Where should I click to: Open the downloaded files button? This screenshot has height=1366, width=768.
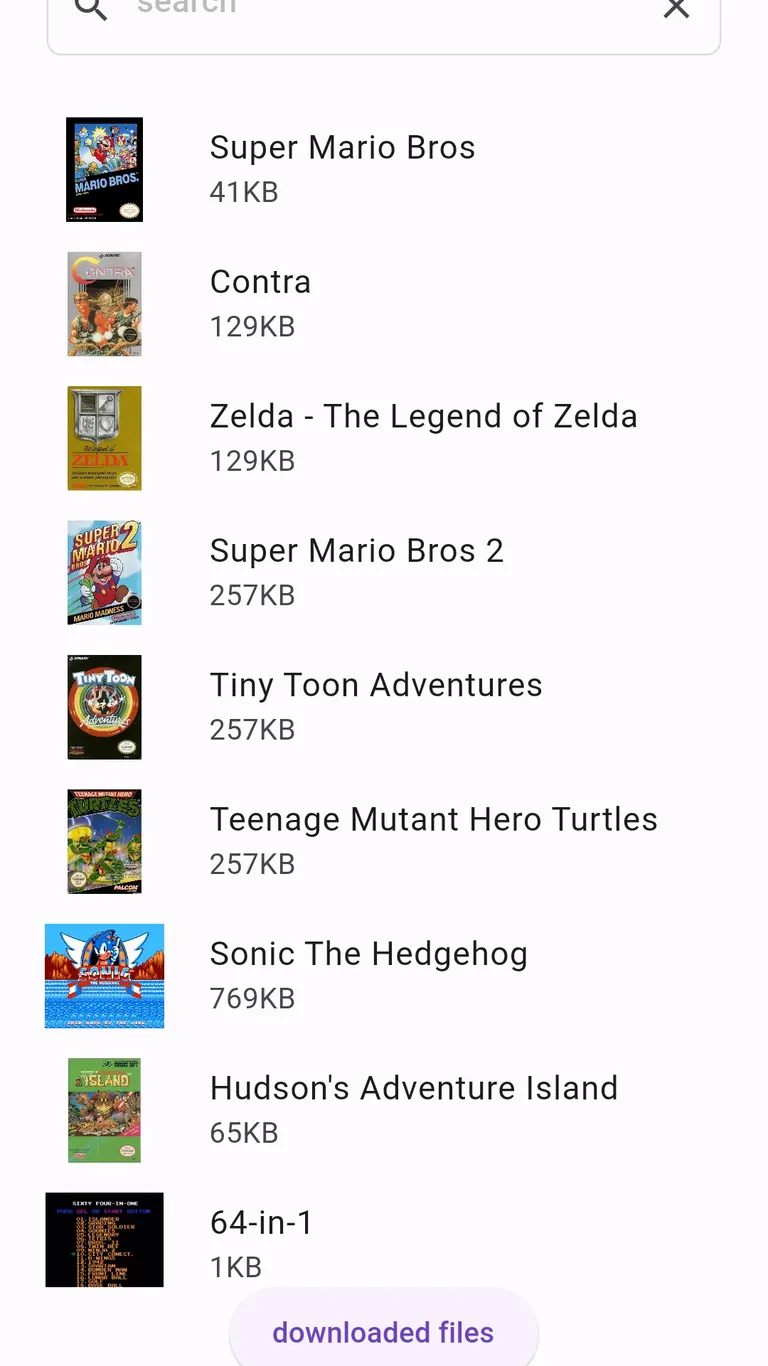pyautogui.click(x=384, y=1332)
